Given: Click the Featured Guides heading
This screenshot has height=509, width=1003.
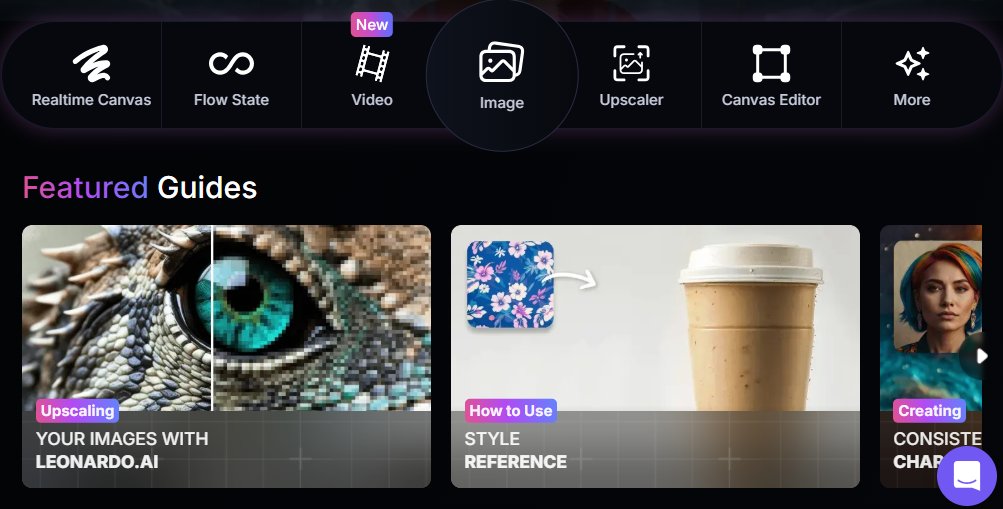Looking at the screenshot, I should (x=139, y=187).
